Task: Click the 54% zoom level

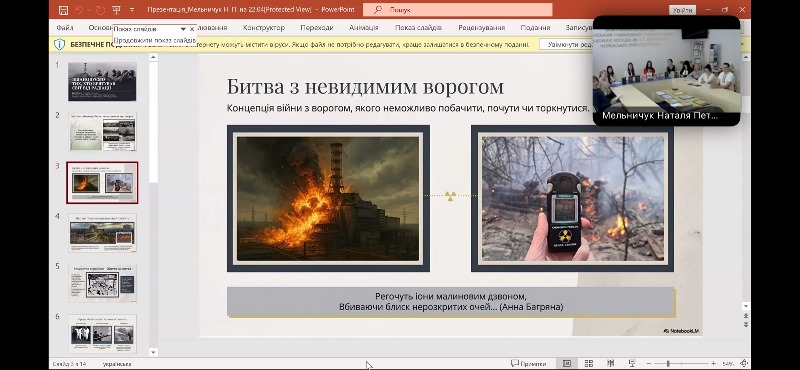Action: point(728,364)
